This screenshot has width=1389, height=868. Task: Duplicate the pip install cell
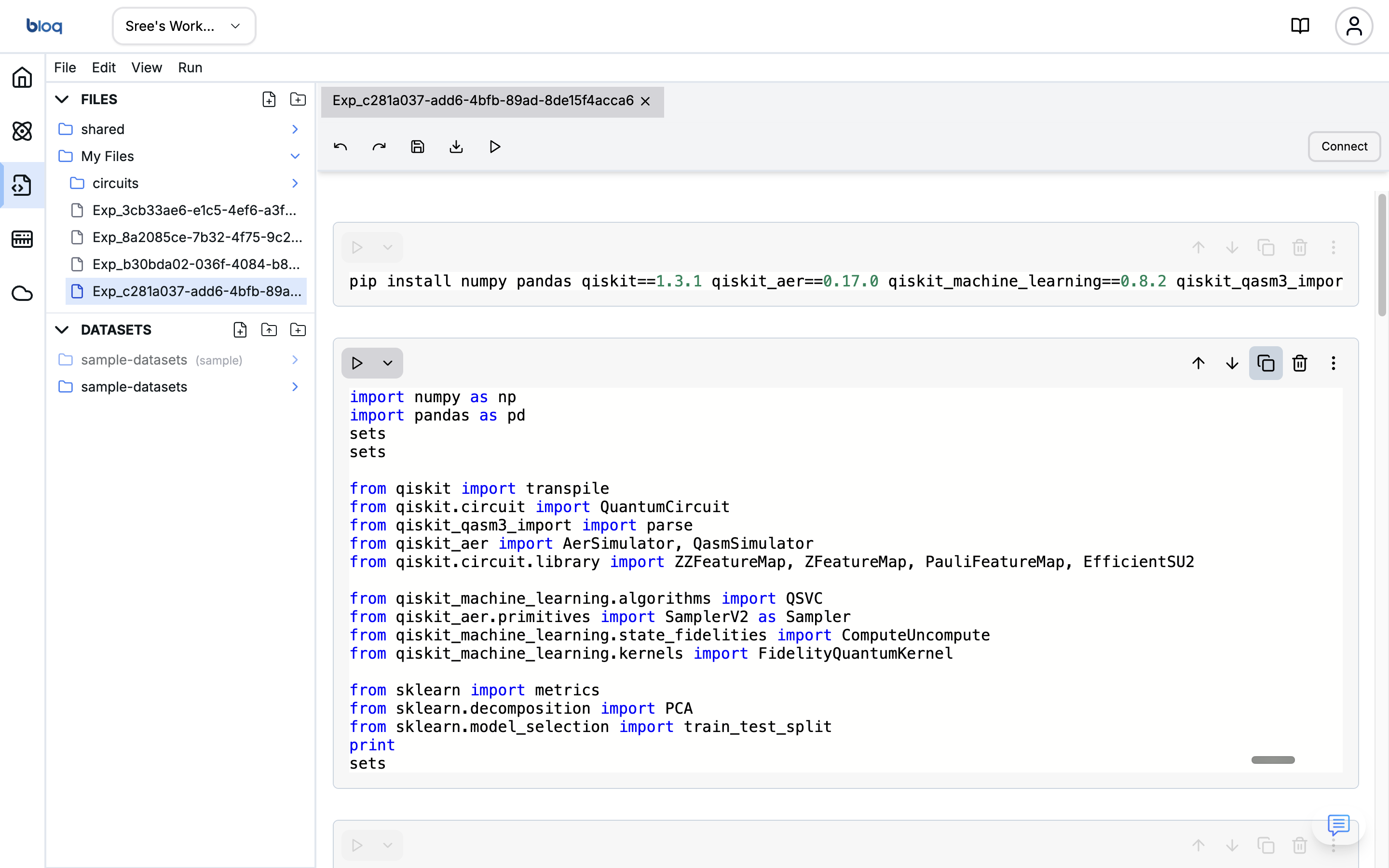click(x=1266, y=247)
